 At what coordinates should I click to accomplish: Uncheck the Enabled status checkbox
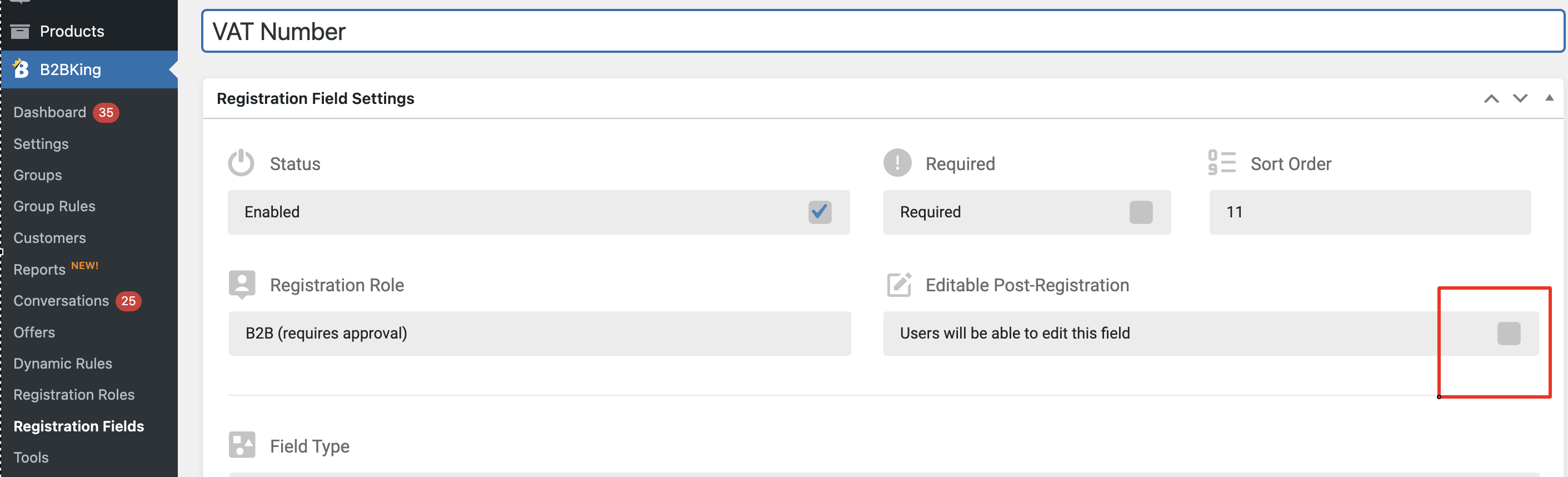point(820,212)
